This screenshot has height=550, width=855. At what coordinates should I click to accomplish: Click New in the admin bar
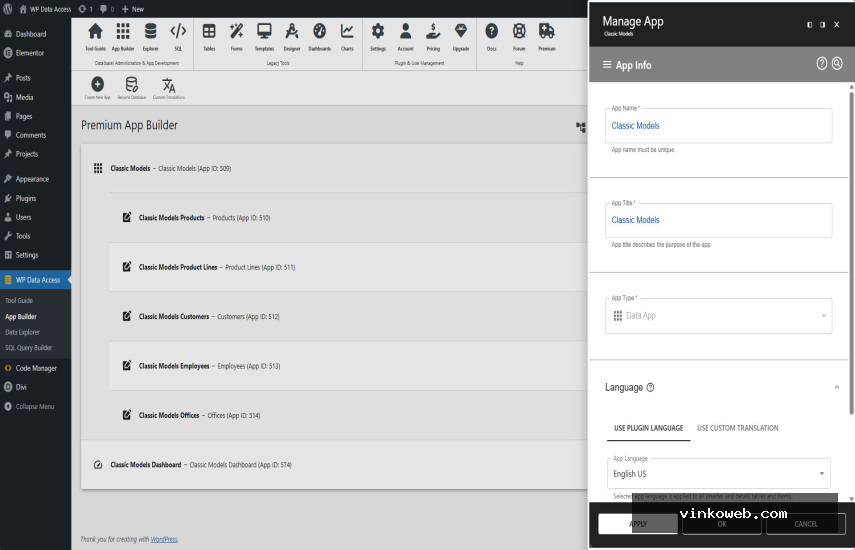pyautogui.click(x=133, y=9)
